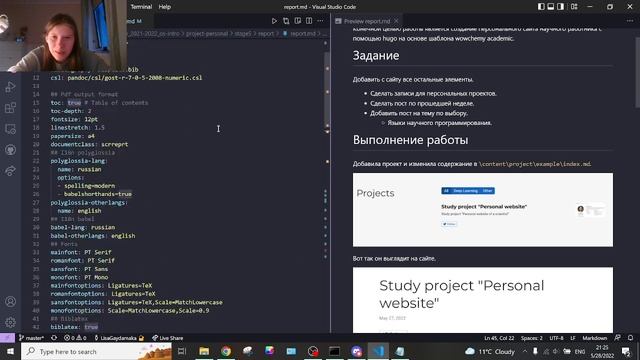Screen dimensions: 640x360
Task: Open the Run and Debug view
Action: tap(10, 87)
